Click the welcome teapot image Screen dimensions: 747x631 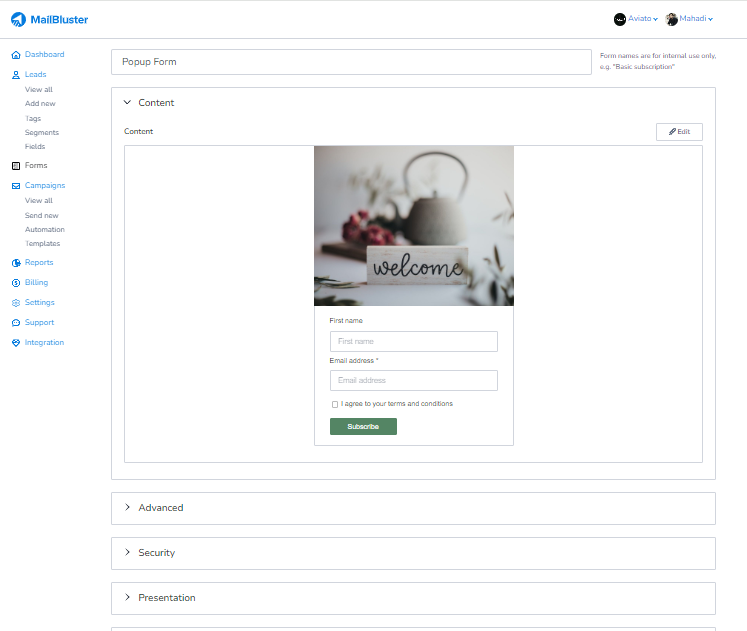tap(414, 226)
